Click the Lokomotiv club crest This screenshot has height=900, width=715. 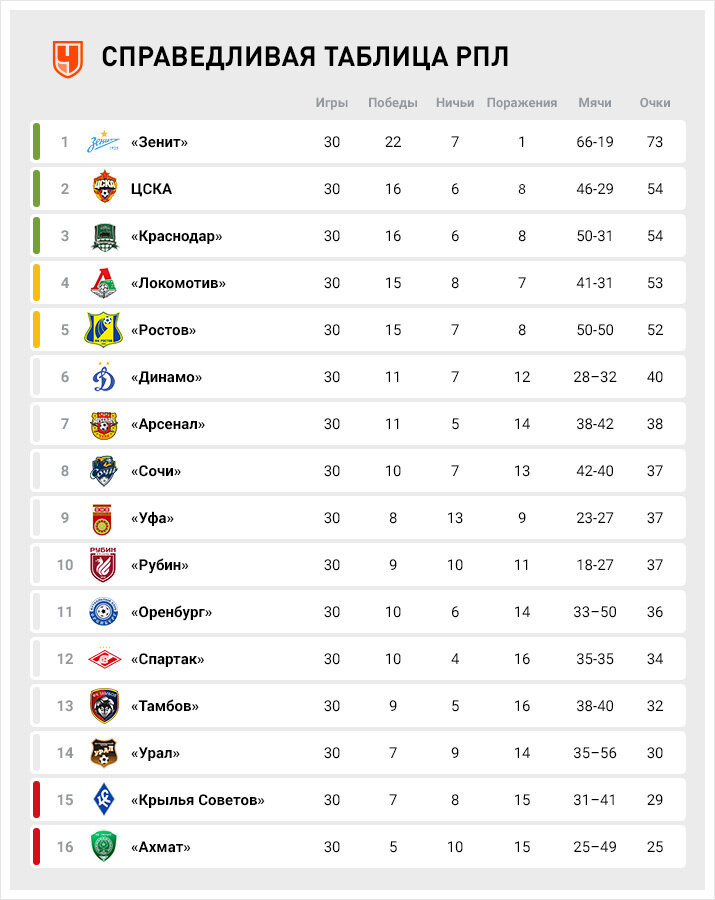pos(104,283)
